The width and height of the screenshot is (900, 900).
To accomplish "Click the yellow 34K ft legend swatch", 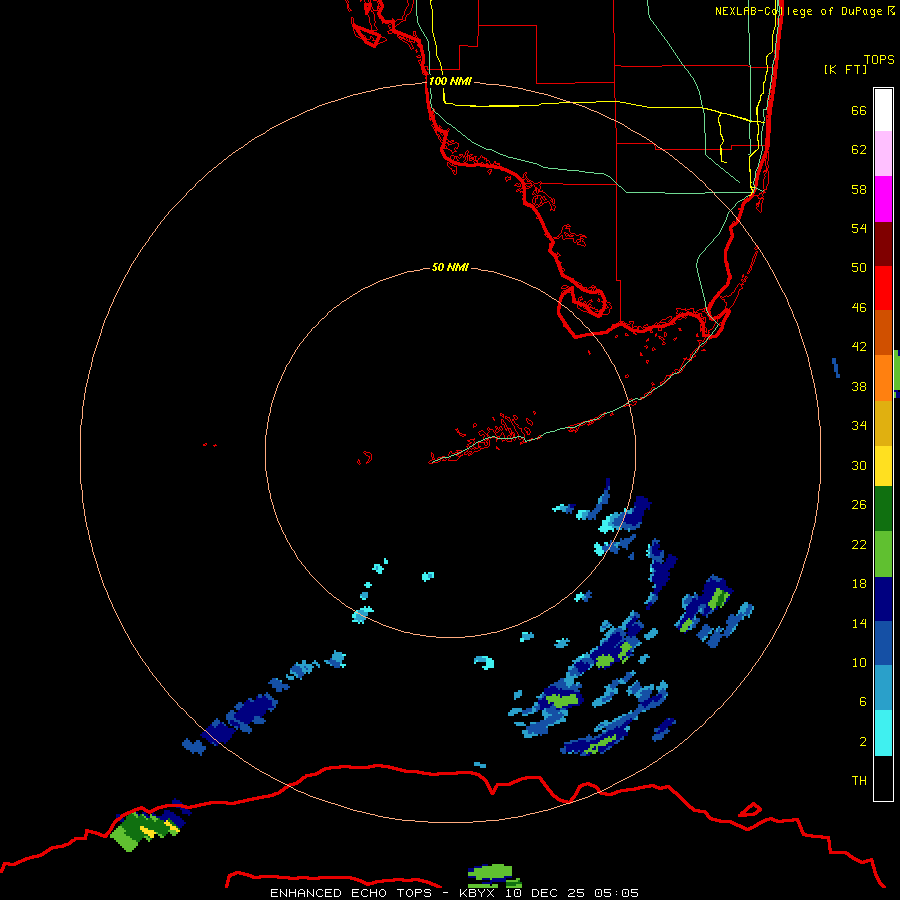I will (x=883, y=423).
